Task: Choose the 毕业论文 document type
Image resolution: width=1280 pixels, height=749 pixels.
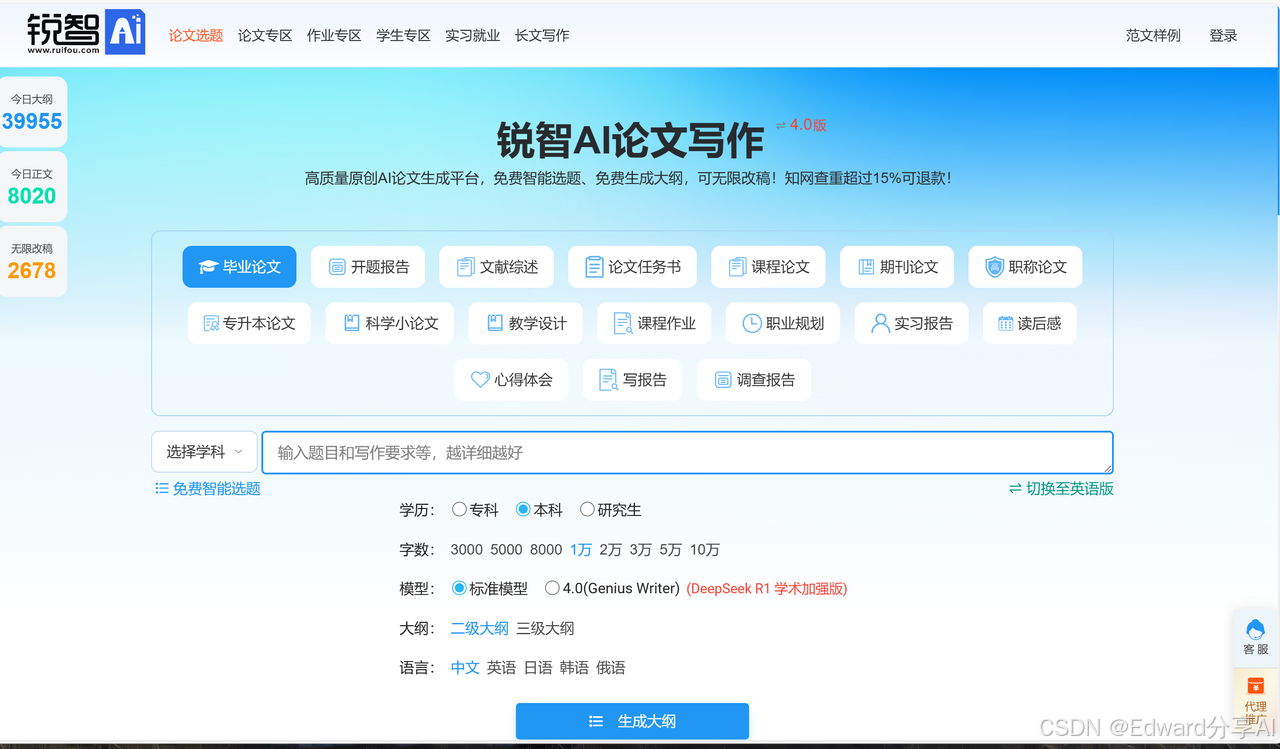Action: pyautogui.click(x=239, y=267)
